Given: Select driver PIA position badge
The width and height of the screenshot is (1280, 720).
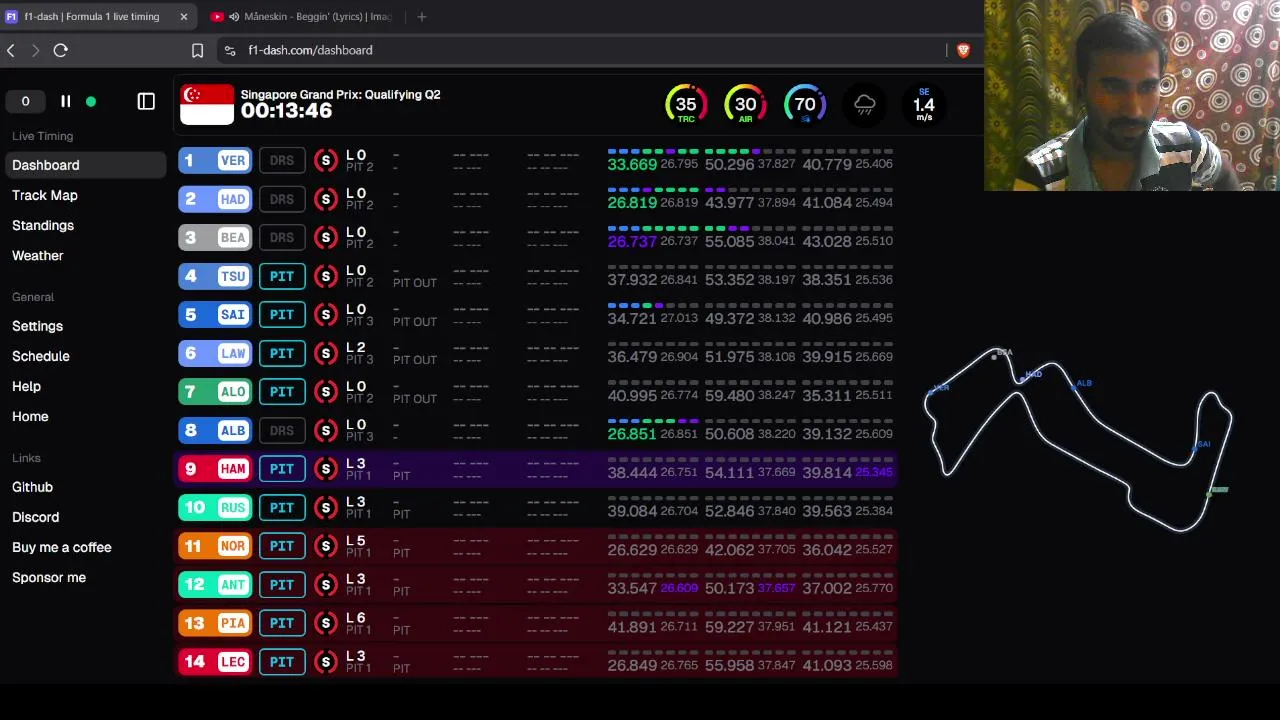Looking at the screenshot, I should (215, 623).
